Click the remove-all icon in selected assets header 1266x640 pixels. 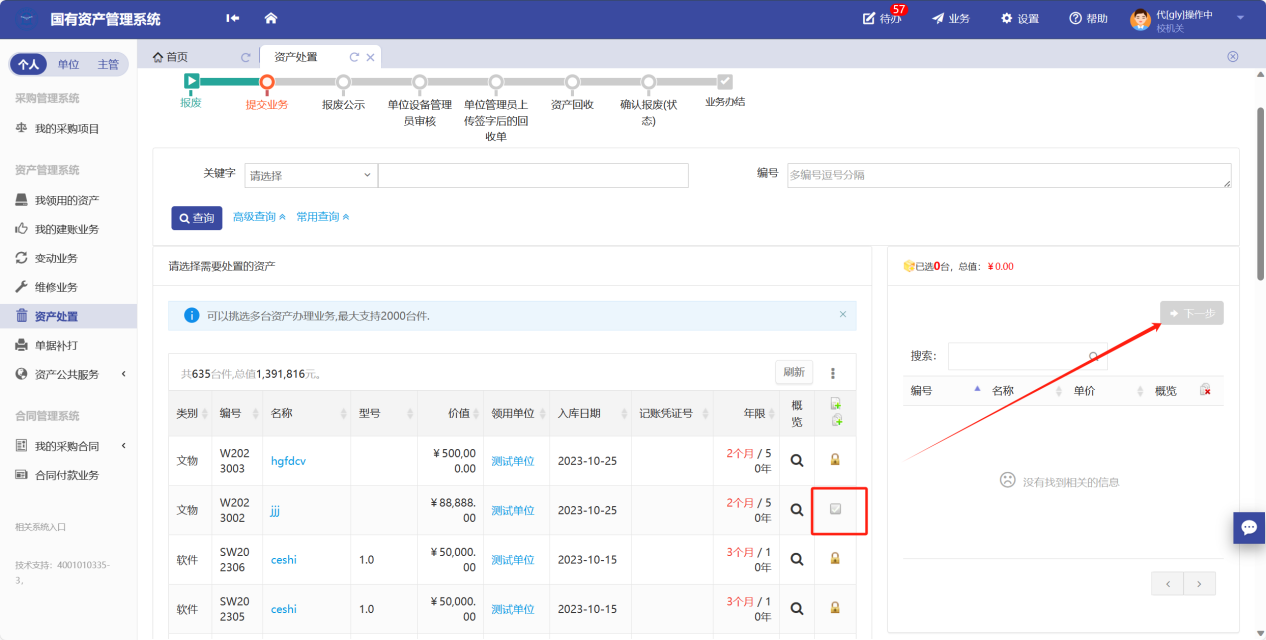[x=1205, y=391]
